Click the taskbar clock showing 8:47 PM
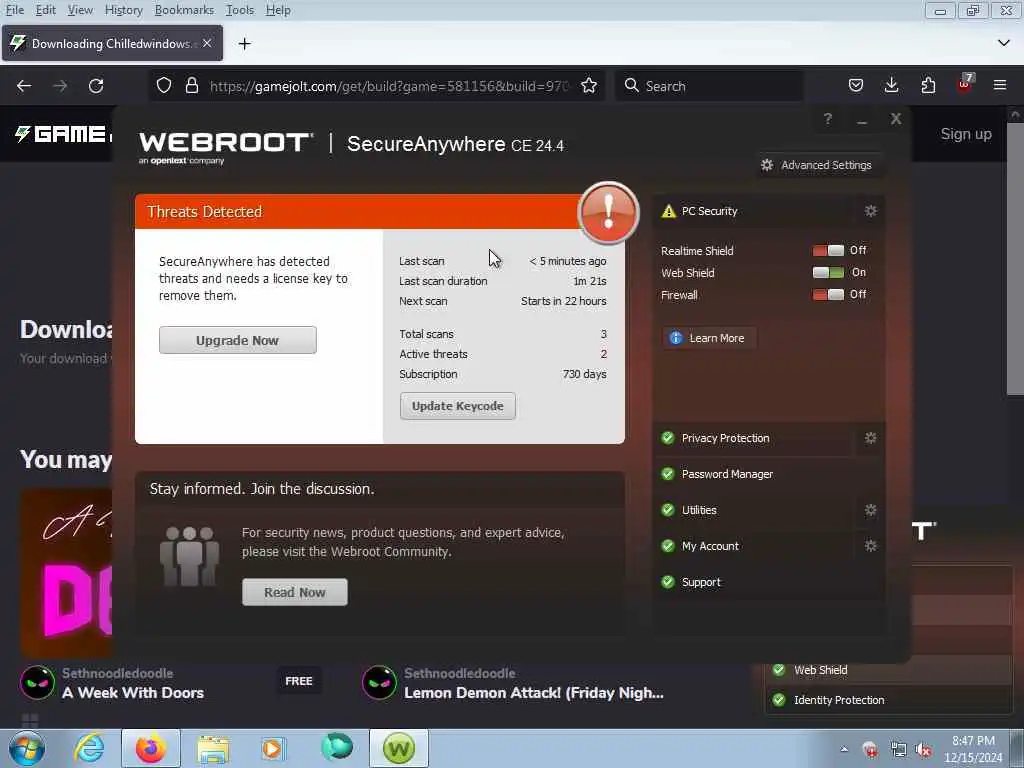The height and width of the screenshot is (768, 1024). pos(973,749)
